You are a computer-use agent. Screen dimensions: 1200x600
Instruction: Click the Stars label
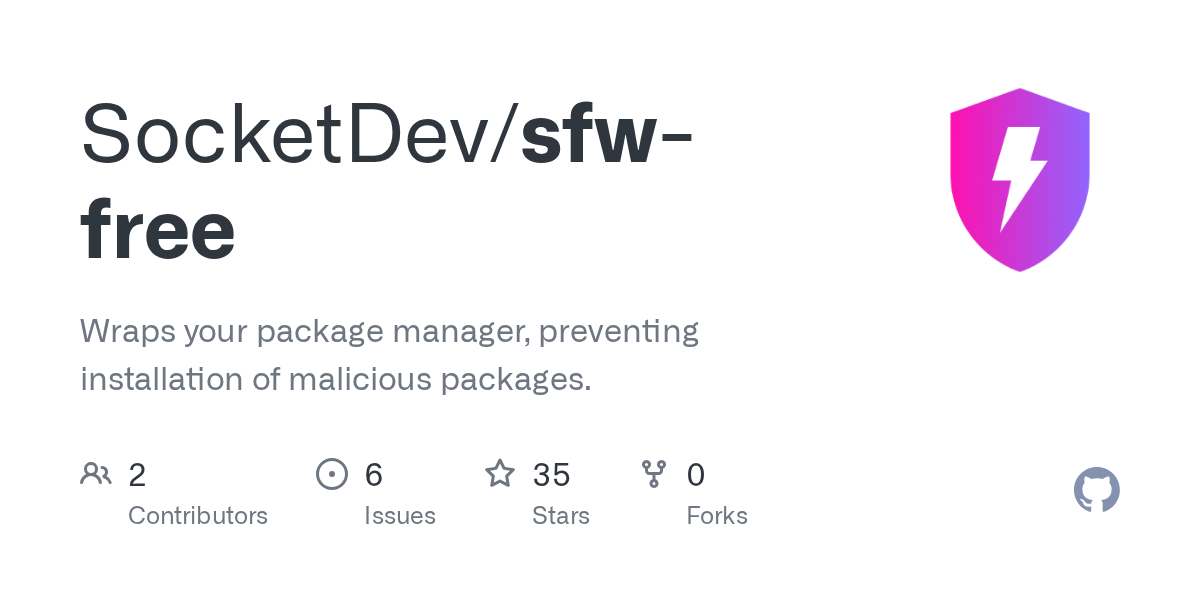(x=561, y=516)
